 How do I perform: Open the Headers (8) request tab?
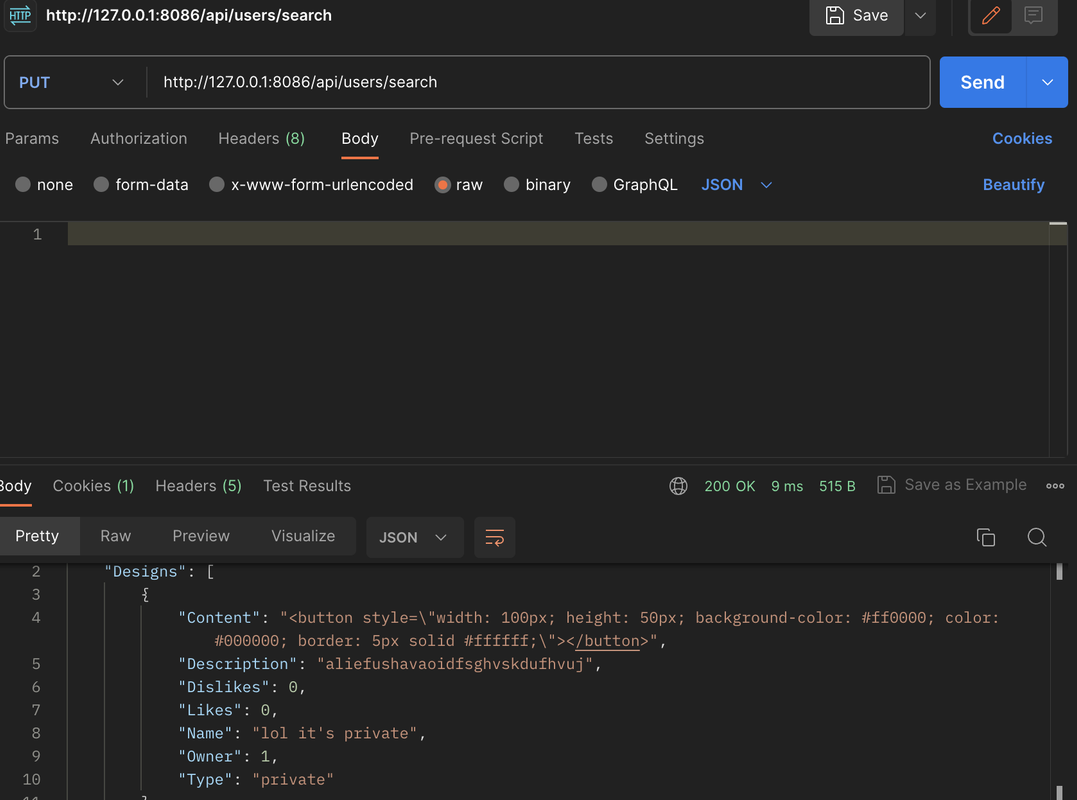(x=262, y=139)
